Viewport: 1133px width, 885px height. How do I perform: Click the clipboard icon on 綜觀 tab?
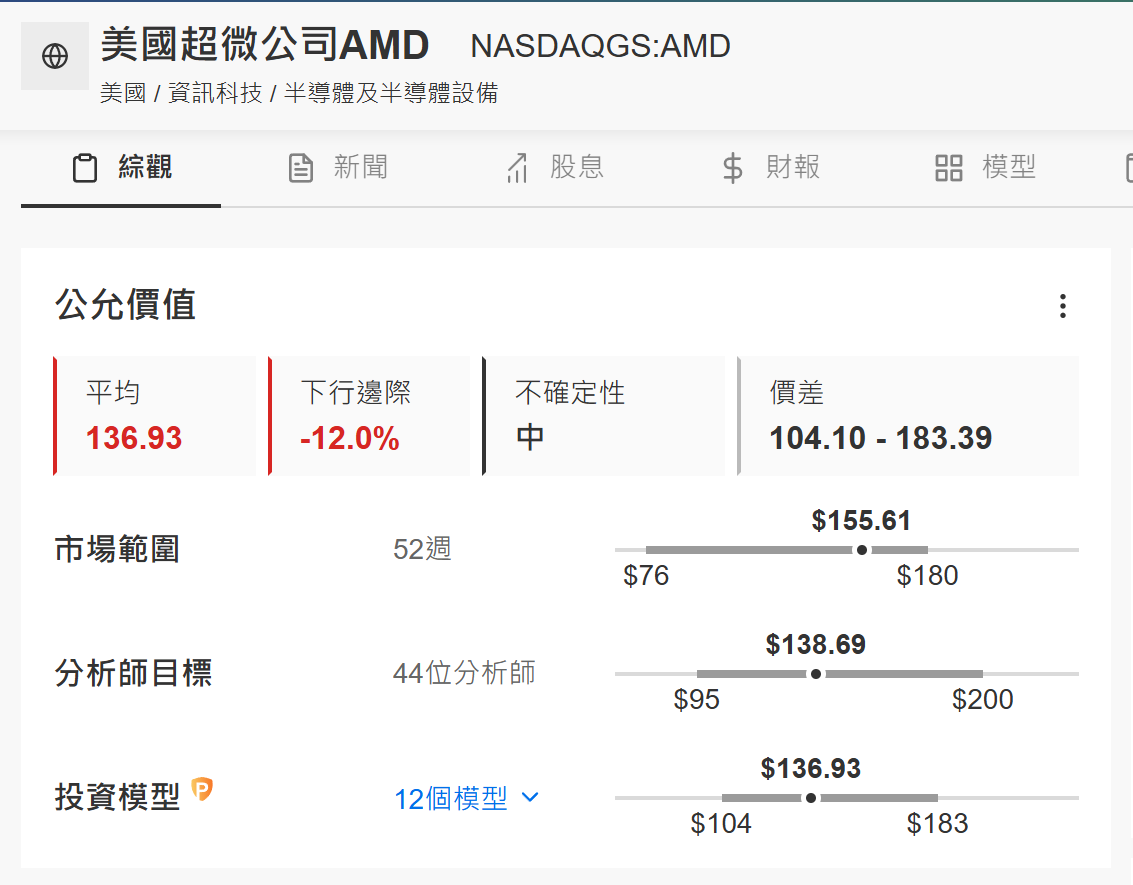click(85, 168)
